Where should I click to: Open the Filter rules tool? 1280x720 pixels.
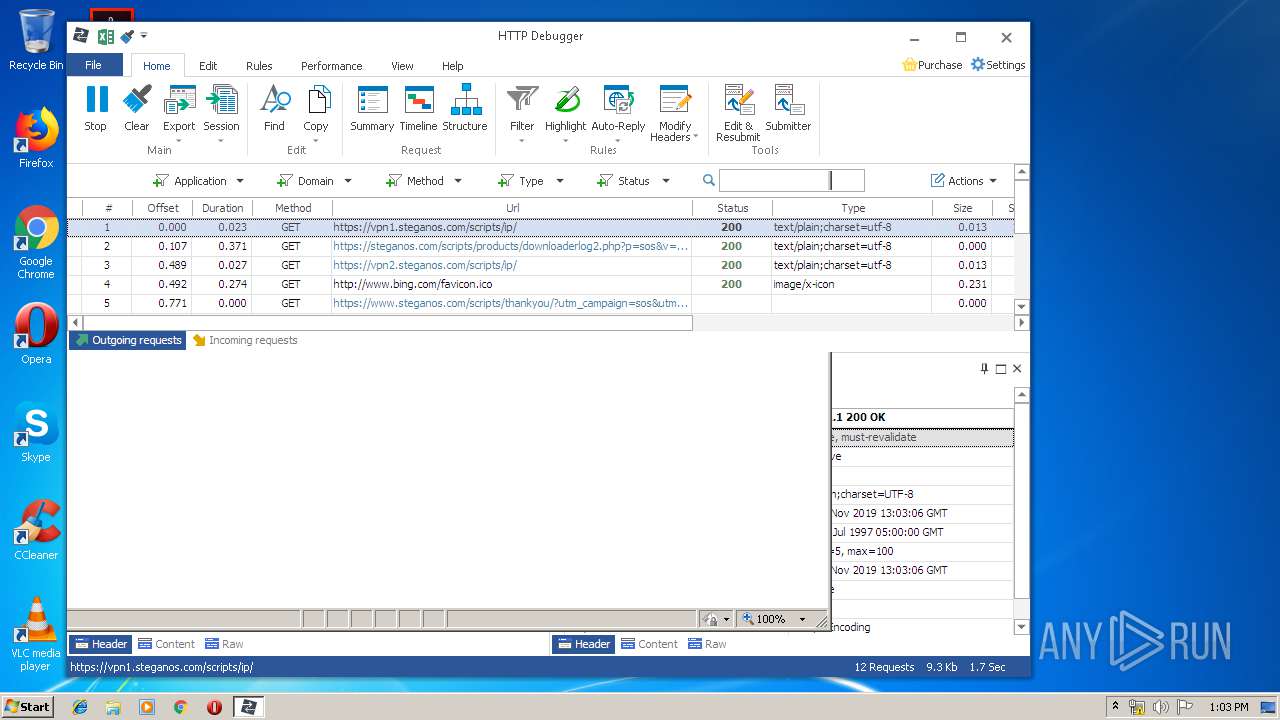tap(522, 112)
